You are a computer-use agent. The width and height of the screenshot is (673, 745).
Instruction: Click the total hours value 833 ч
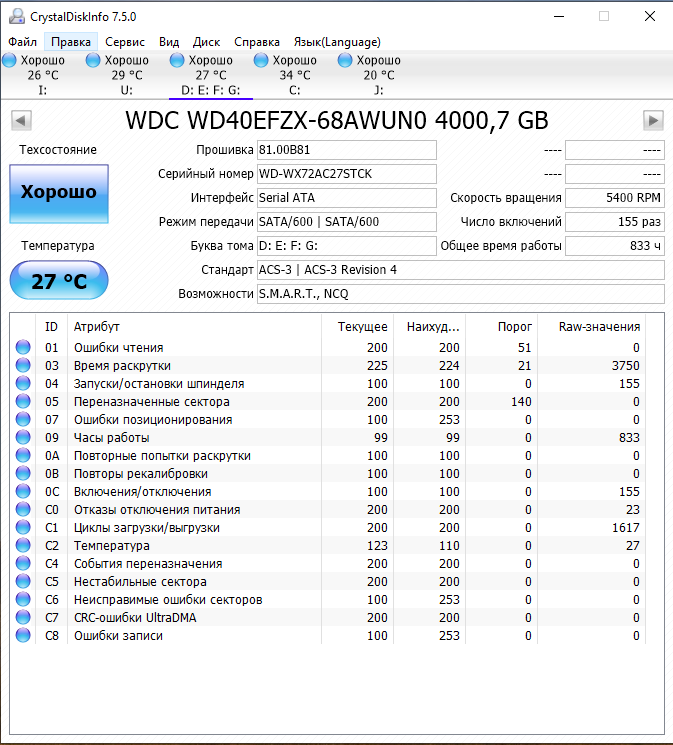coord(615,246)
